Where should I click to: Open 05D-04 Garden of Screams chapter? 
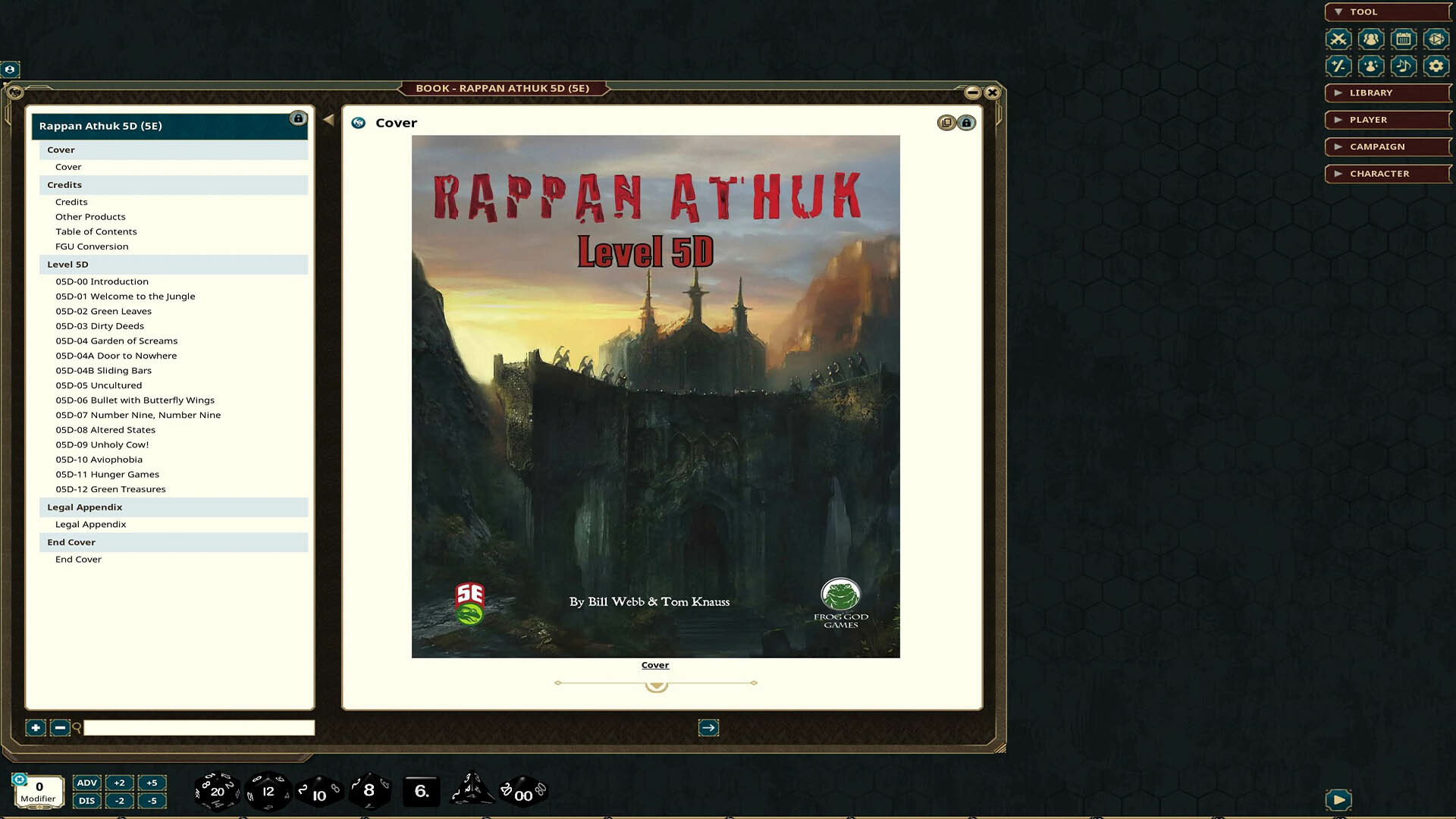[x=117, y=340]
